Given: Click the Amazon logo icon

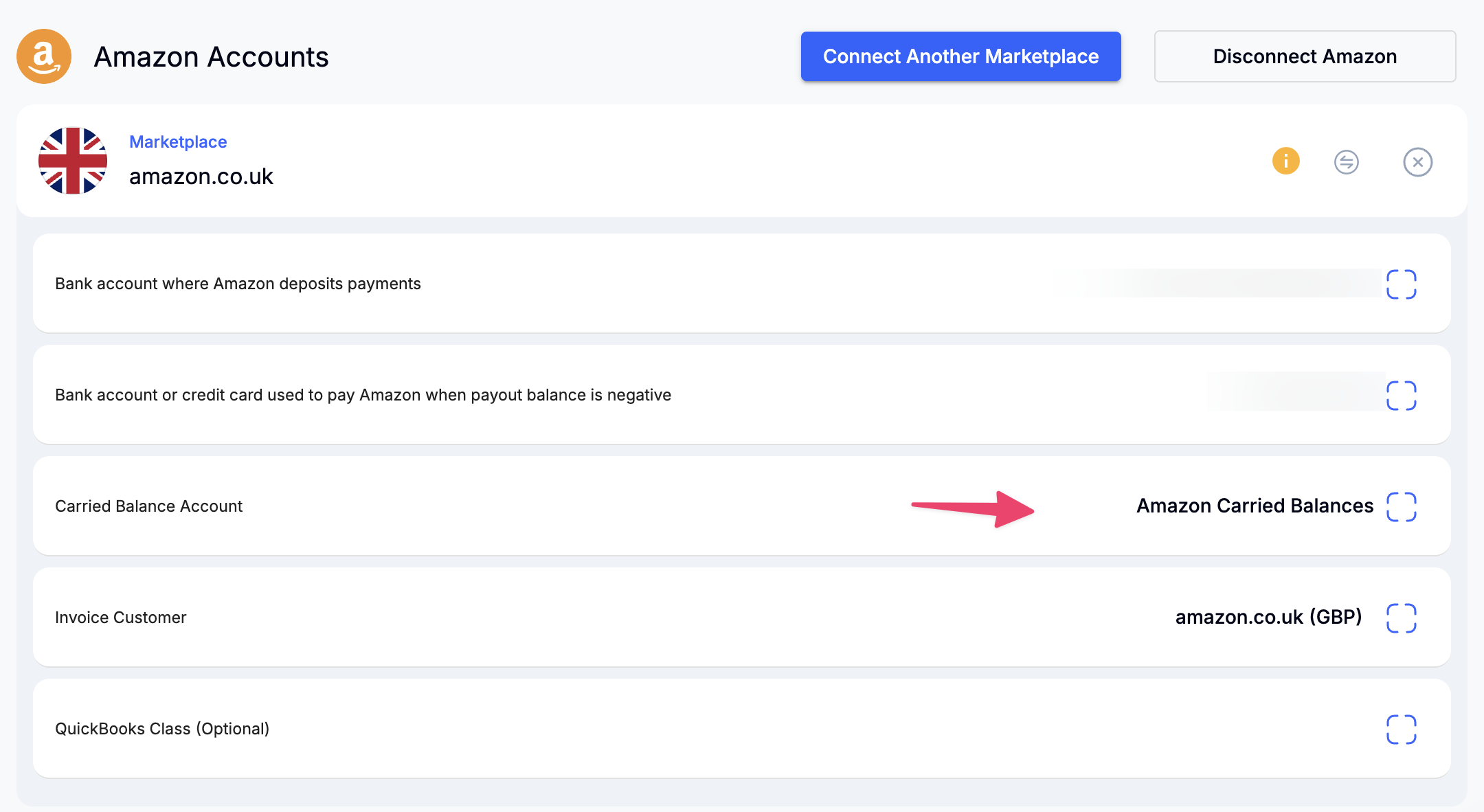Looking at the screenshot, I should tap(44, 56).
